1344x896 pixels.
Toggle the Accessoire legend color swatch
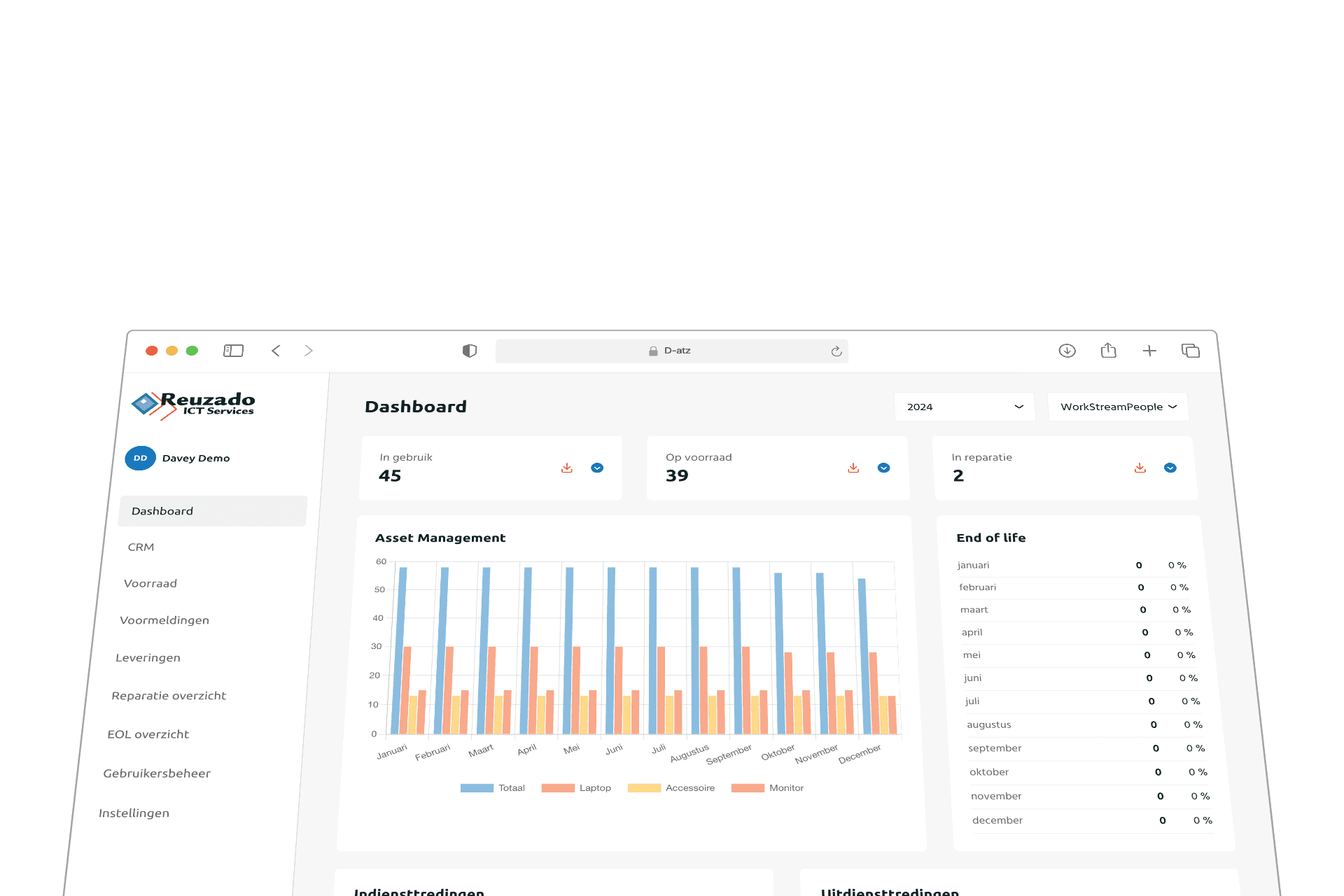point(644,788)
